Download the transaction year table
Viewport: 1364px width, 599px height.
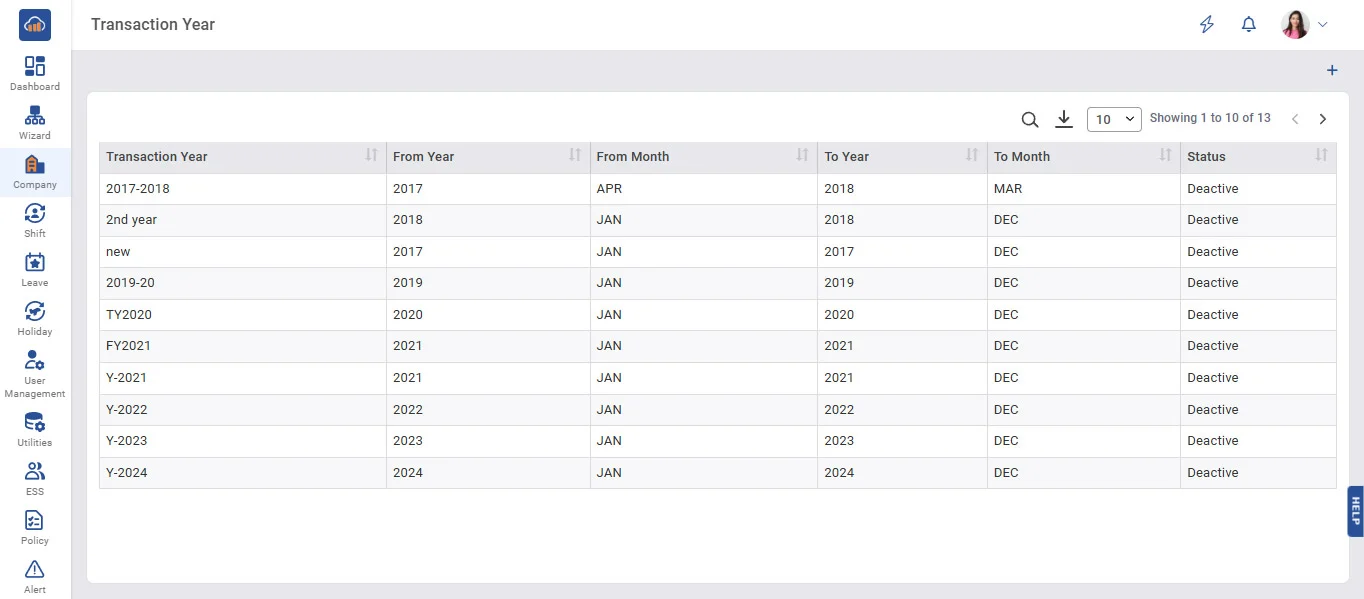[1064, 120]
